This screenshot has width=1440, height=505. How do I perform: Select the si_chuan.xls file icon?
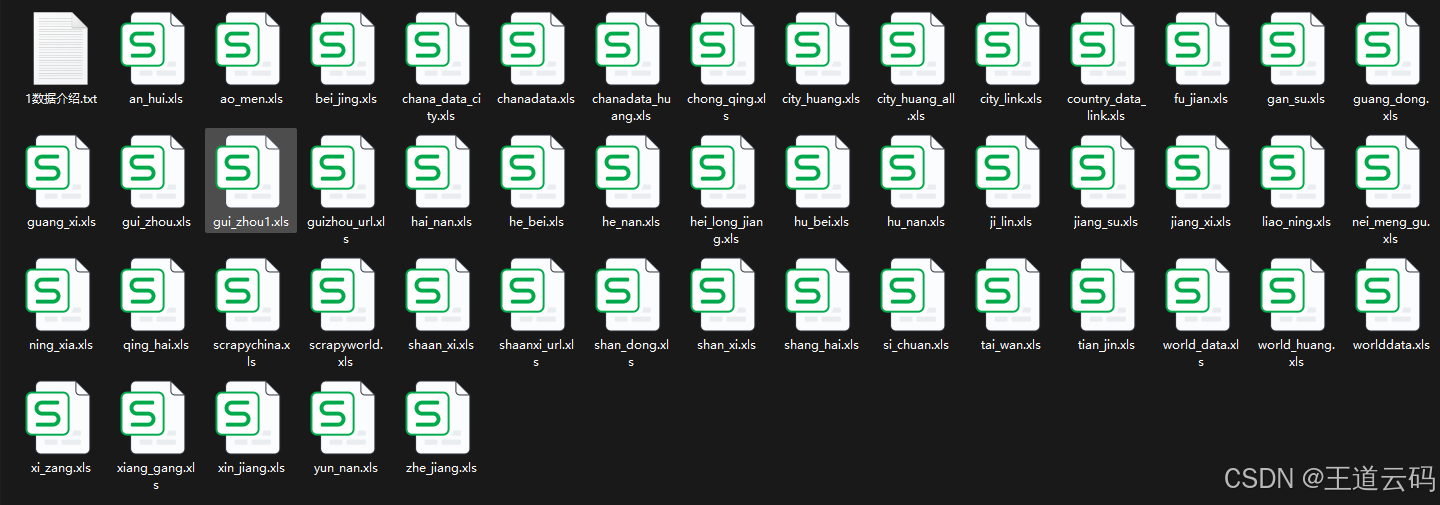tap(914, 295)
